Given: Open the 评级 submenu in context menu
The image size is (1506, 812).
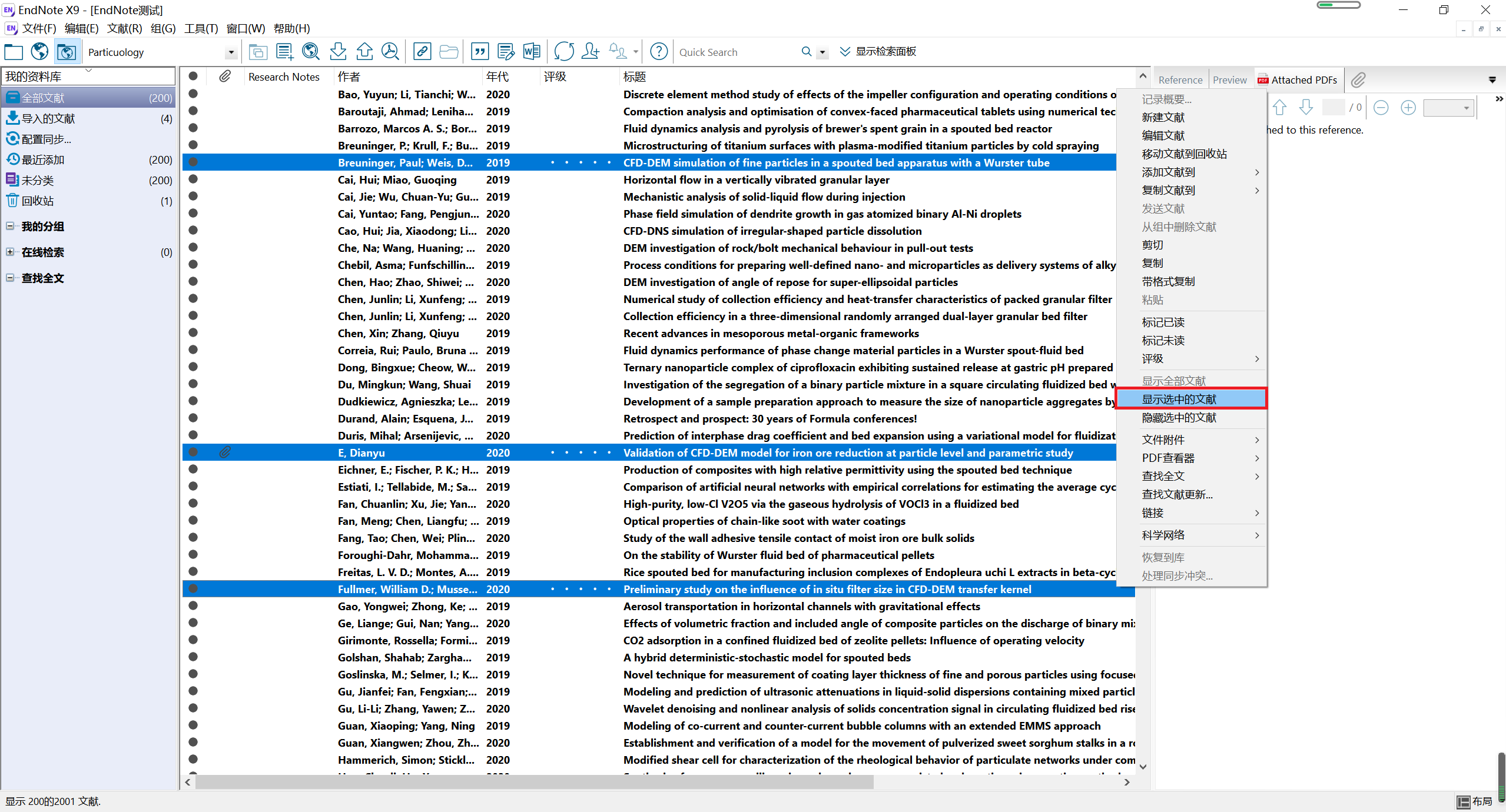Looking at the screenshot, I should (1191, 358).
